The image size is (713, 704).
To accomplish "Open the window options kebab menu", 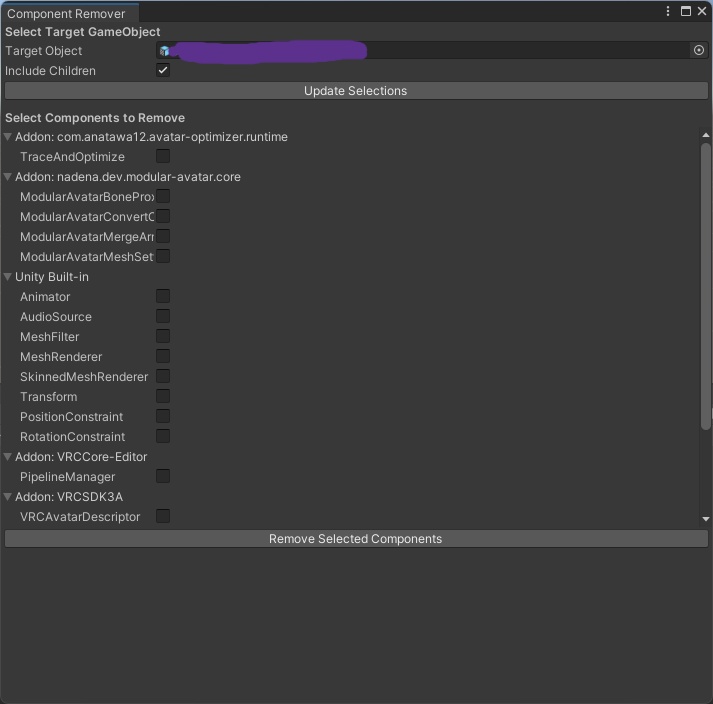I will tap(668, 11).
